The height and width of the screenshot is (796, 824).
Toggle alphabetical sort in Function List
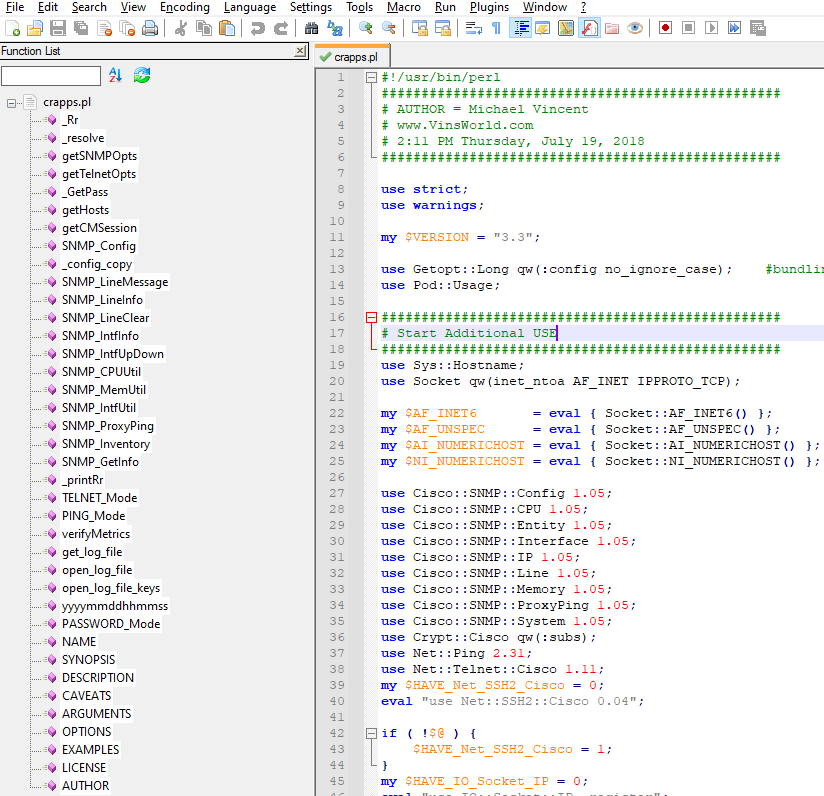(x=116, y=76)
